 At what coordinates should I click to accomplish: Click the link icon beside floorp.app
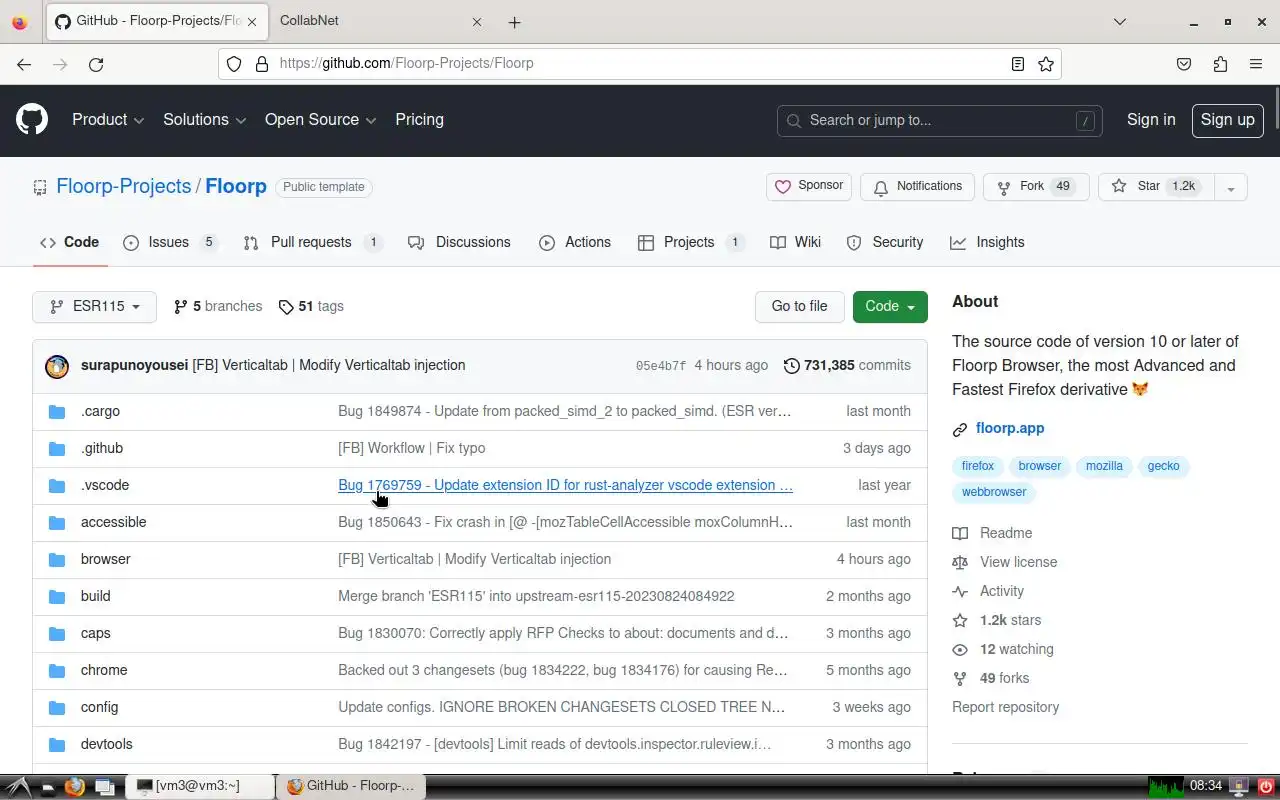click(960, 429)
